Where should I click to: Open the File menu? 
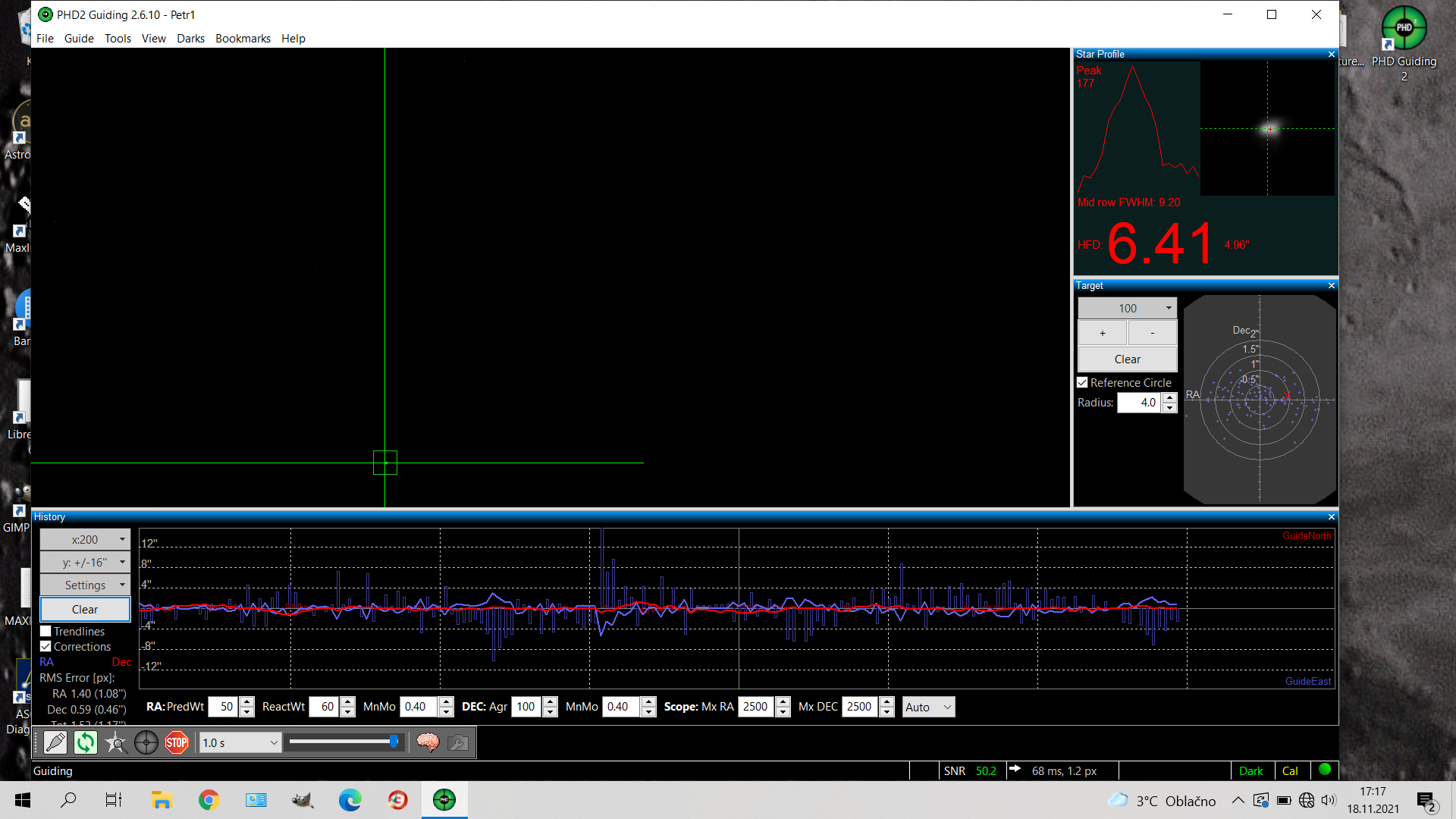pos(45,39)
